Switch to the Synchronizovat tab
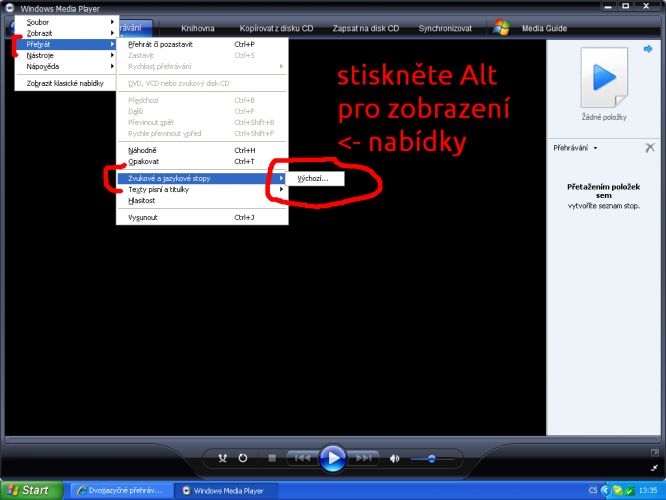This screenshot has height=500, width=666. point(445,28)
